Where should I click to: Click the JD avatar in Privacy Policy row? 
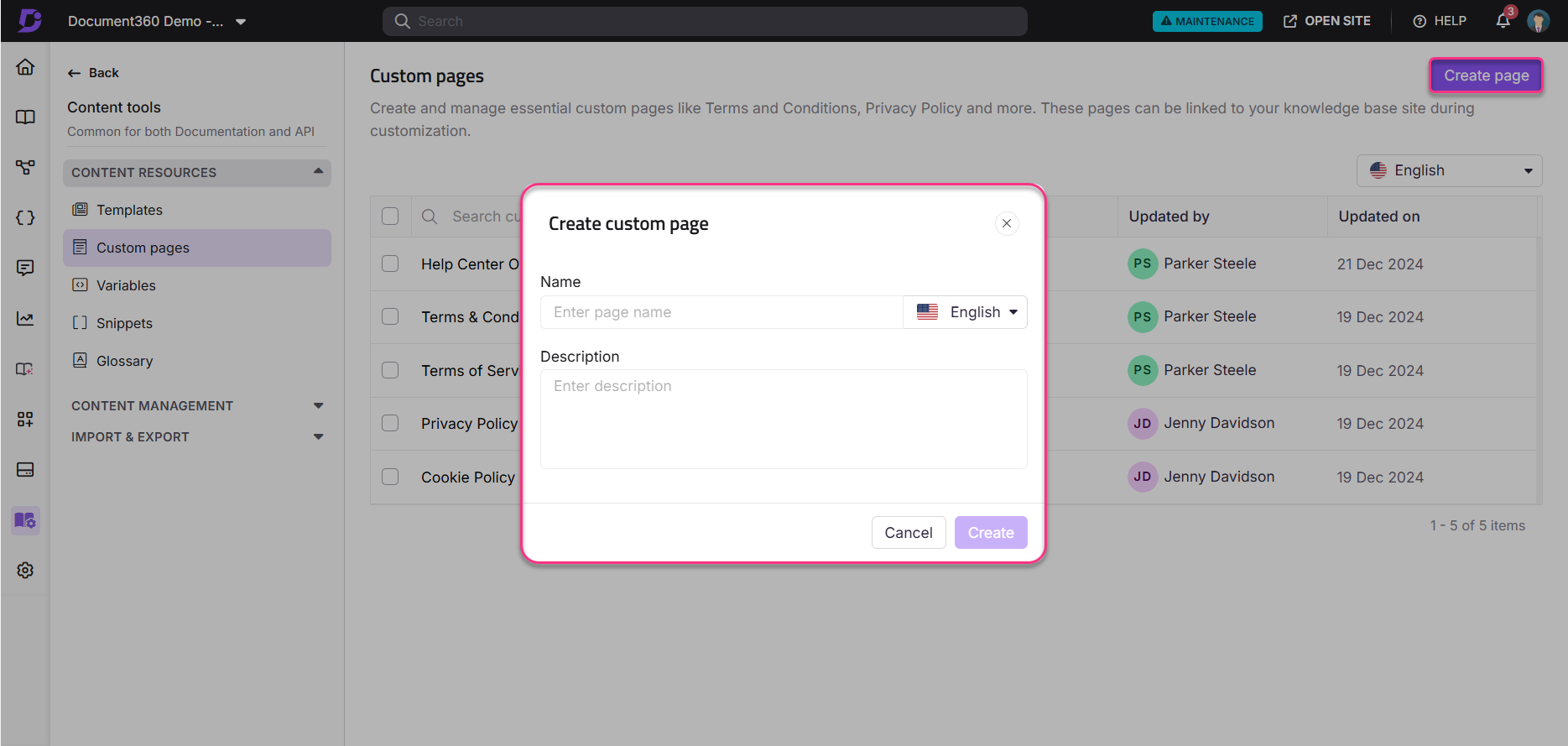(x=1143, y=423)
